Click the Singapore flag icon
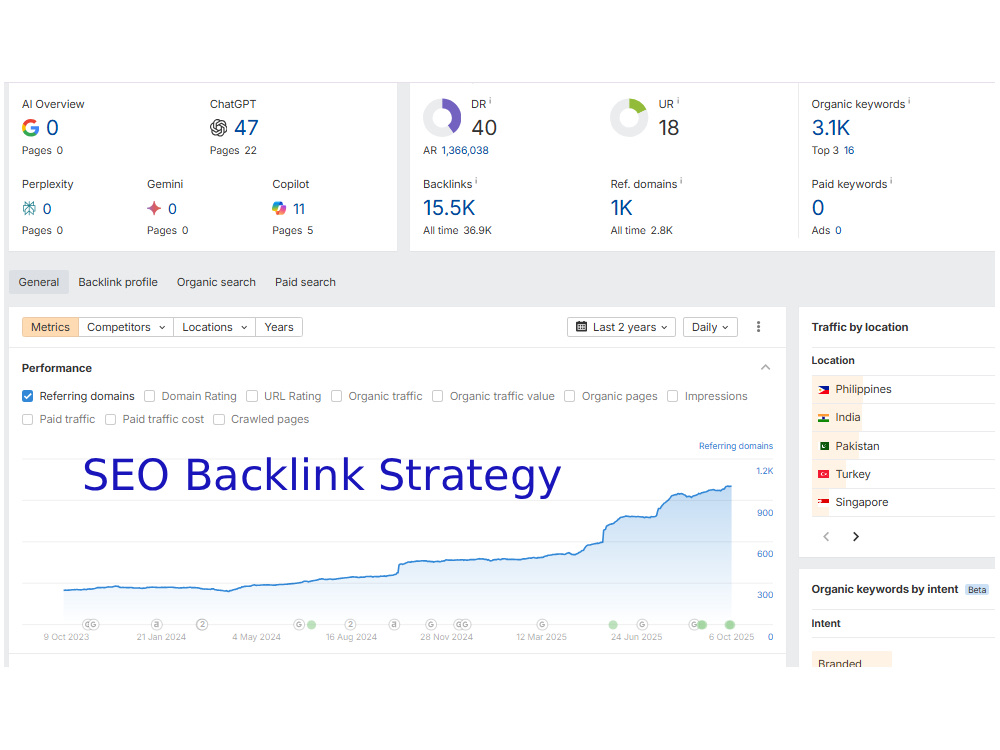Screen dimensions: 1000x750 pos(823,503)
